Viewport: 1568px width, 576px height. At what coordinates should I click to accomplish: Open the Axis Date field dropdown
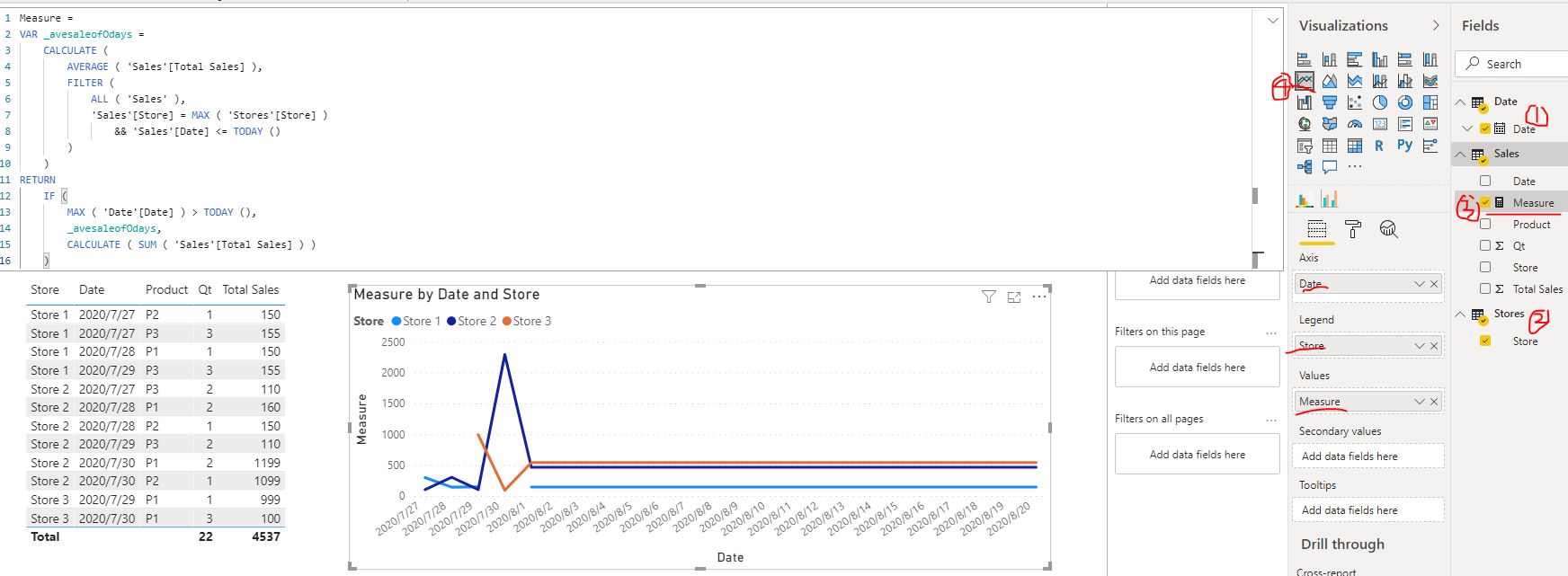1419,284
